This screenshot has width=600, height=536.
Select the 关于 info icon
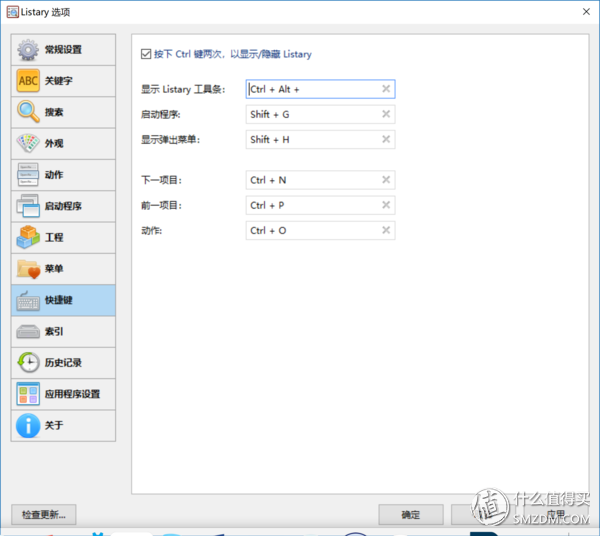[28, 425]
